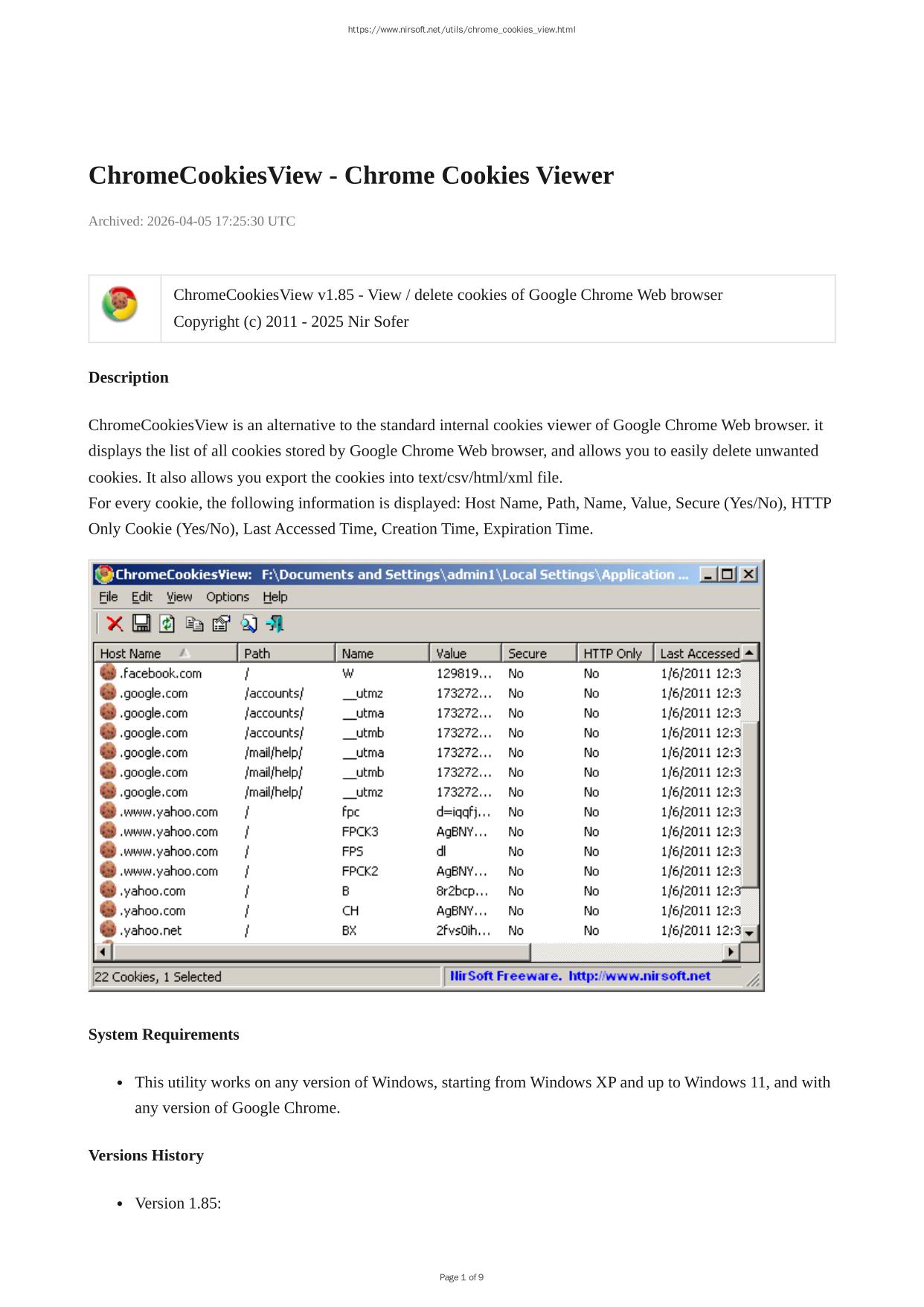Click the vertical scrollbar down arrow

750,933
